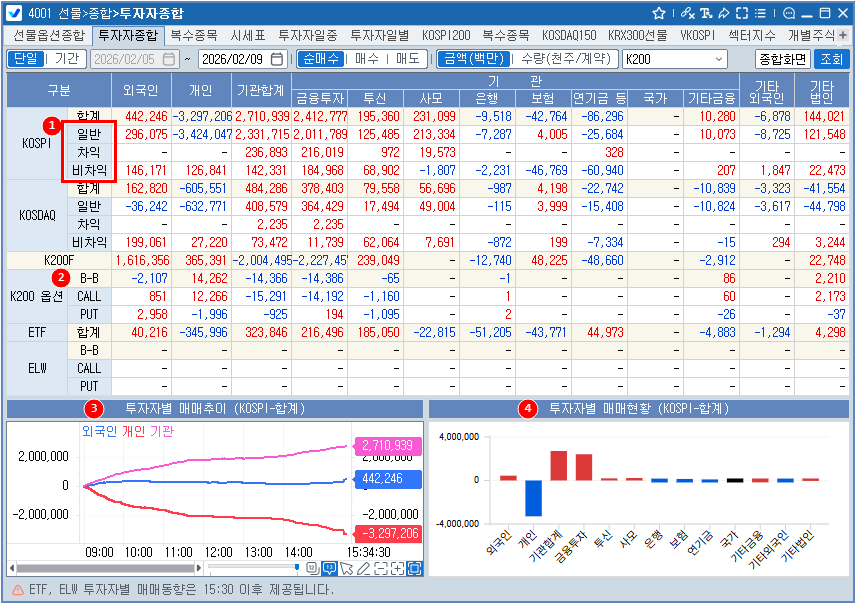Open the calendar picker for end date 2026/02/09
The height and width of the screenshot is (604, 856).
pos(277,59)
